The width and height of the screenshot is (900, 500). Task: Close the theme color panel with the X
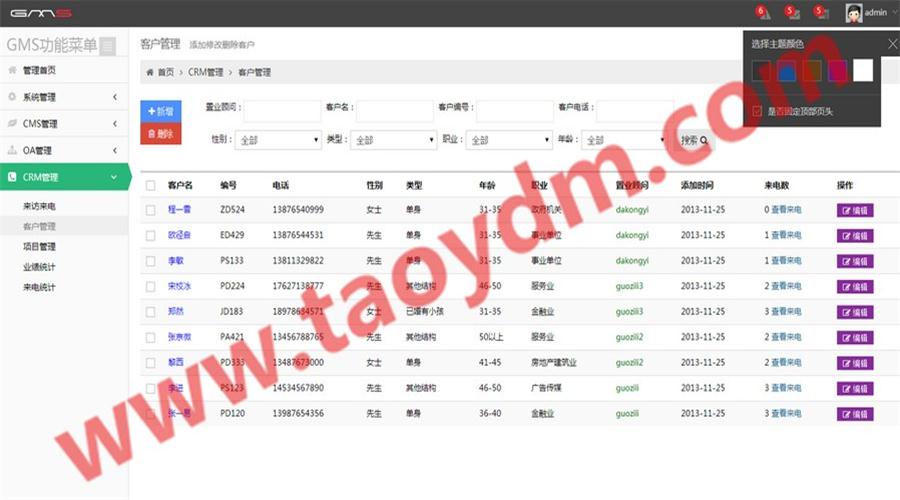892,44
